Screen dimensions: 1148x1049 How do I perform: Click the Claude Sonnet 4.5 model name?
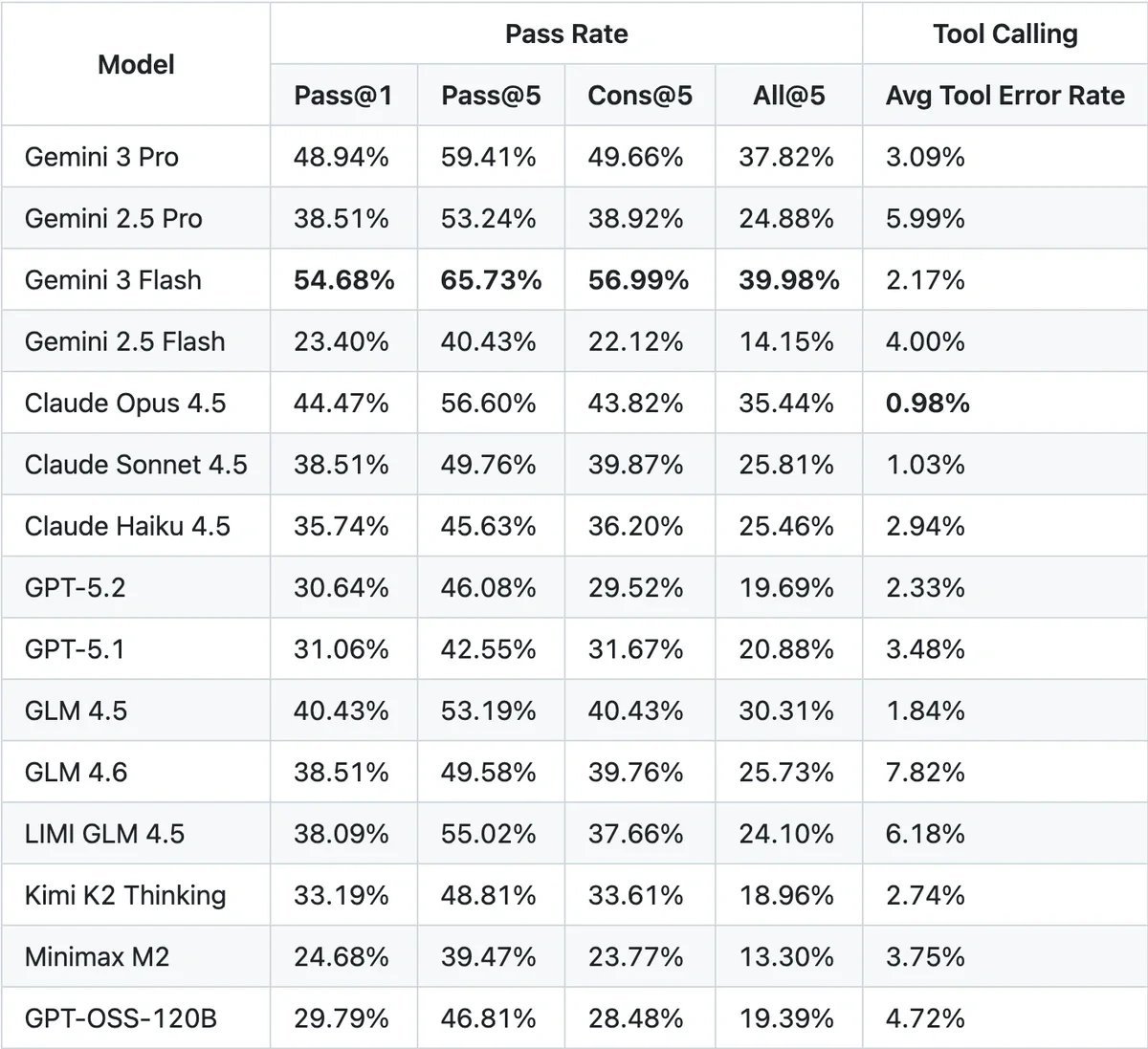coord(136,465)
